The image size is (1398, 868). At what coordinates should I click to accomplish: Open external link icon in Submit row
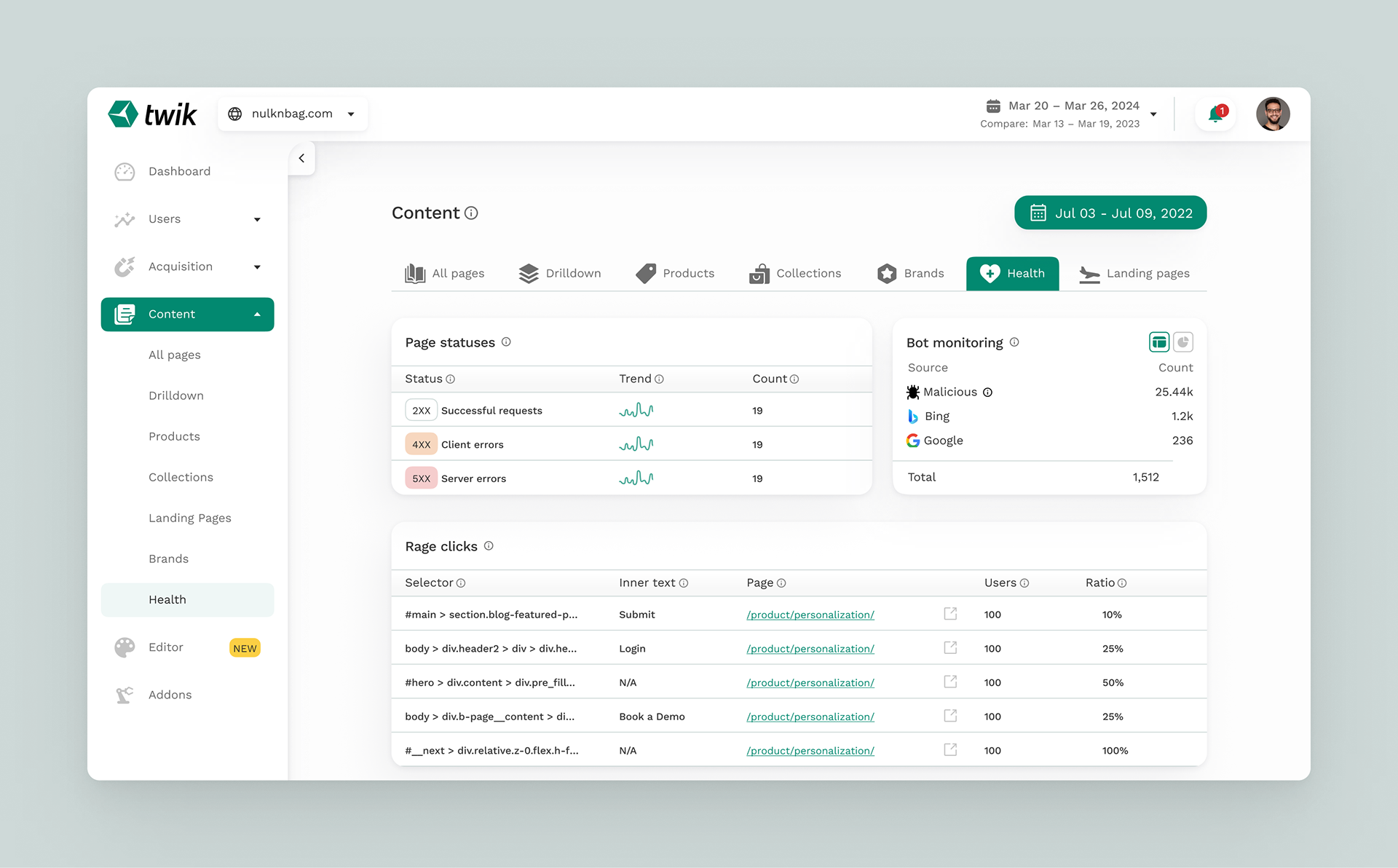950,614
